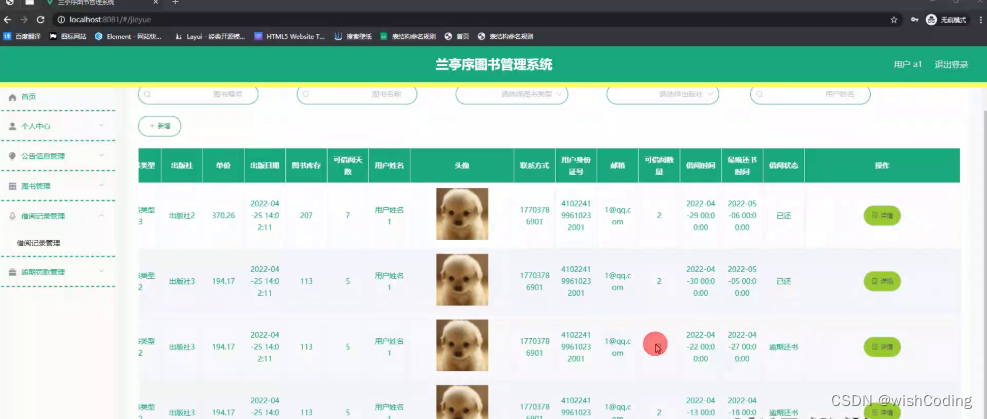Click home icon beside 首页 sidebar item
This screenshot has width=987, height=419.
click(x=12, y=98)
